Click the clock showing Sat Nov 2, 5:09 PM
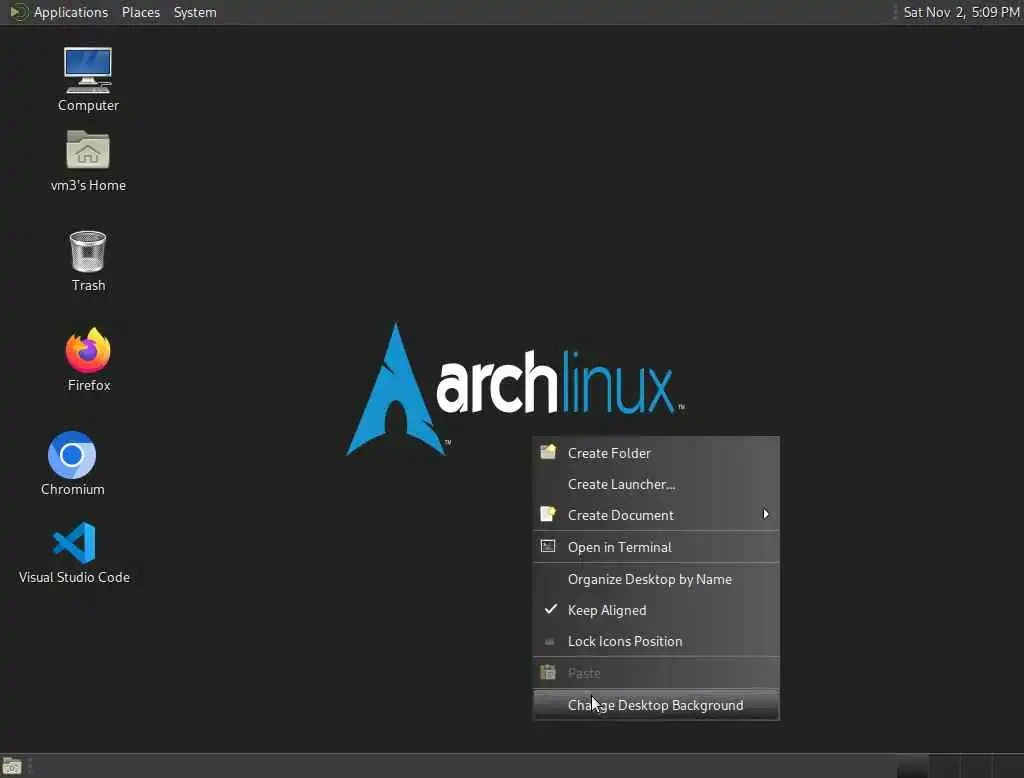The height and width of the screenshot is (778, 1024). point(961,12)
